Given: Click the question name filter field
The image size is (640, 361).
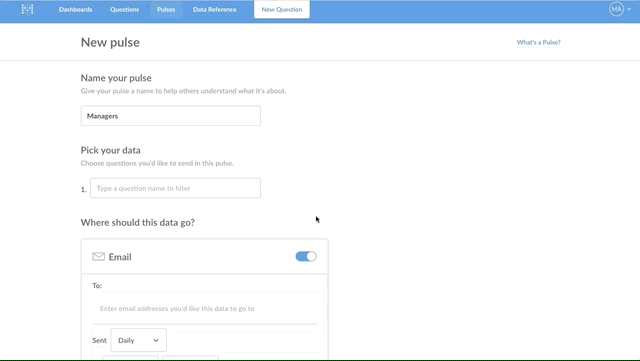Looking at the screenshot, I should (x=176, y=188).
